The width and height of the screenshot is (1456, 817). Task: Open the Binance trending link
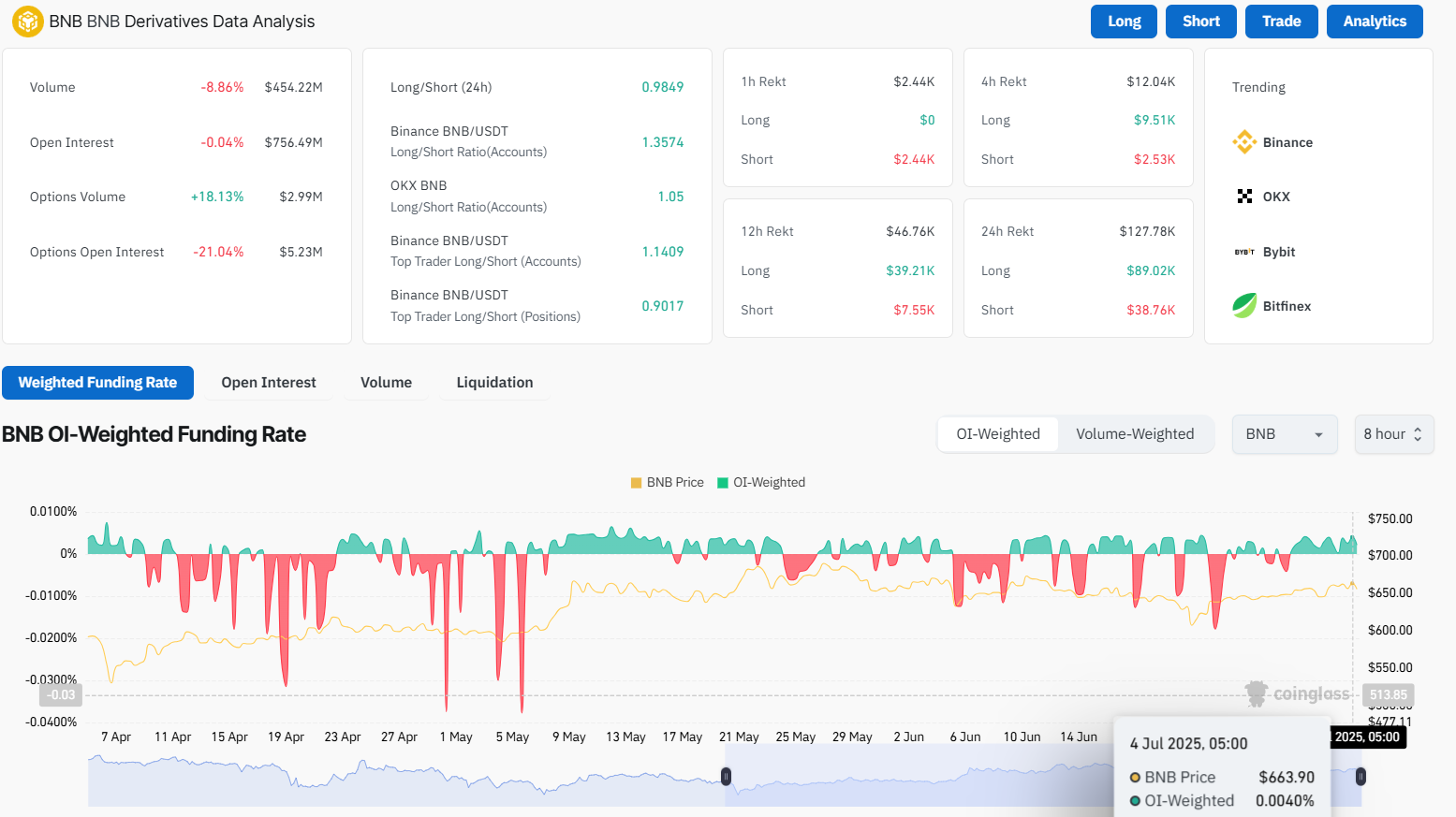(x=1287, y=143)
